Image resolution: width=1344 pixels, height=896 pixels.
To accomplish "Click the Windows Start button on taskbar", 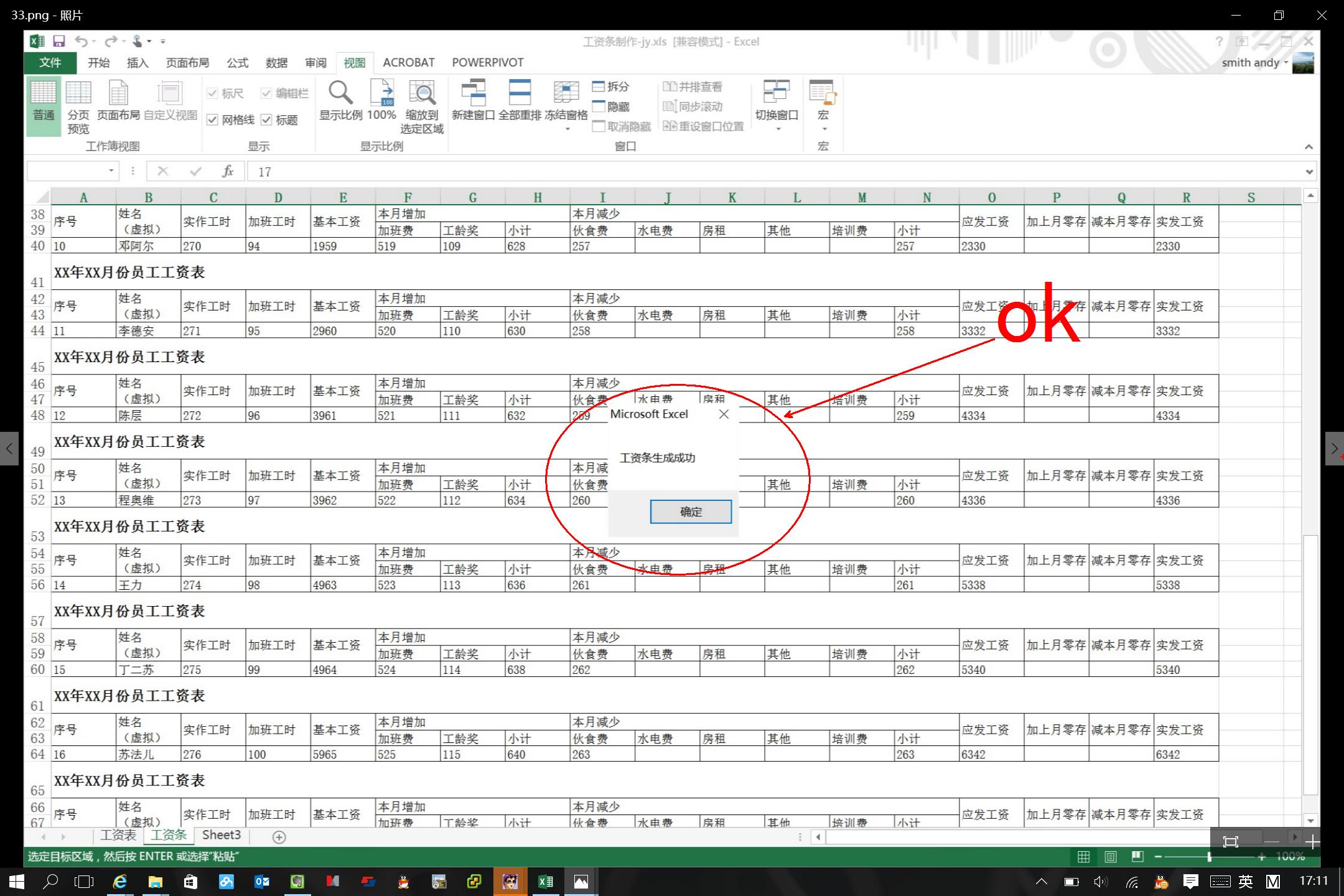I will click(x=17, y=882).
